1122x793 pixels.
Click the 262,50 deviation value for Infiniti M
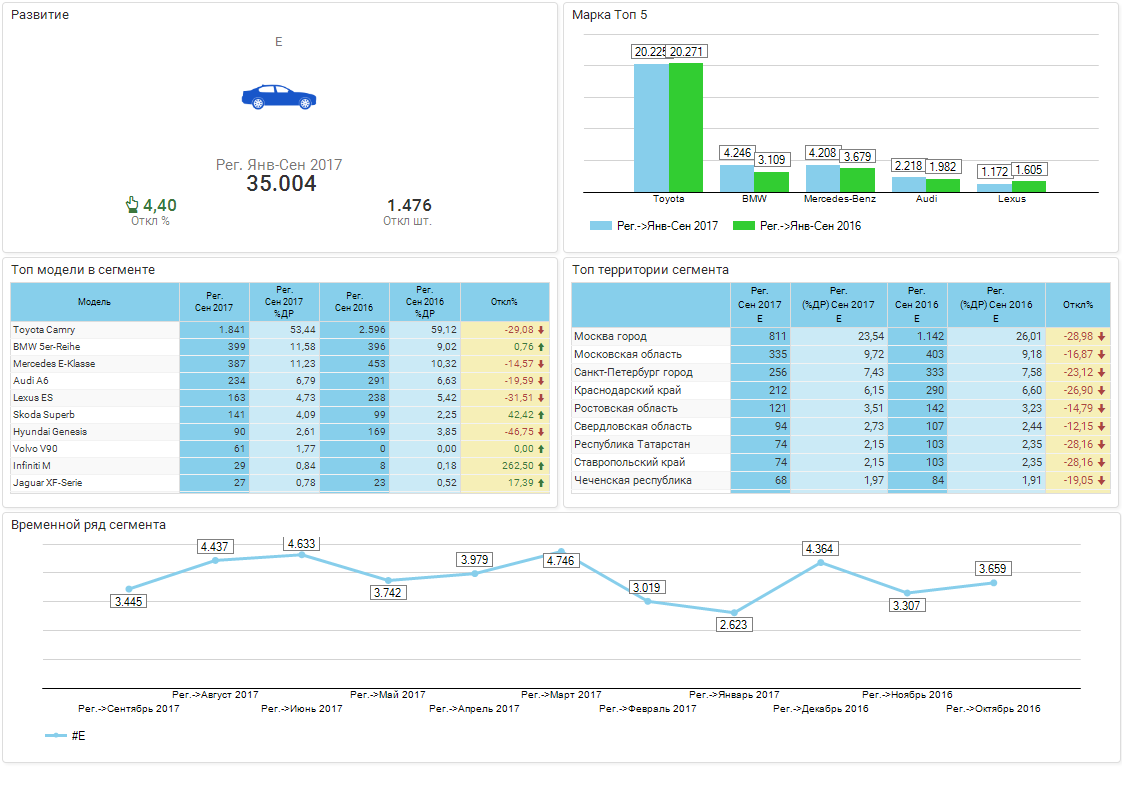coord(518,466)
